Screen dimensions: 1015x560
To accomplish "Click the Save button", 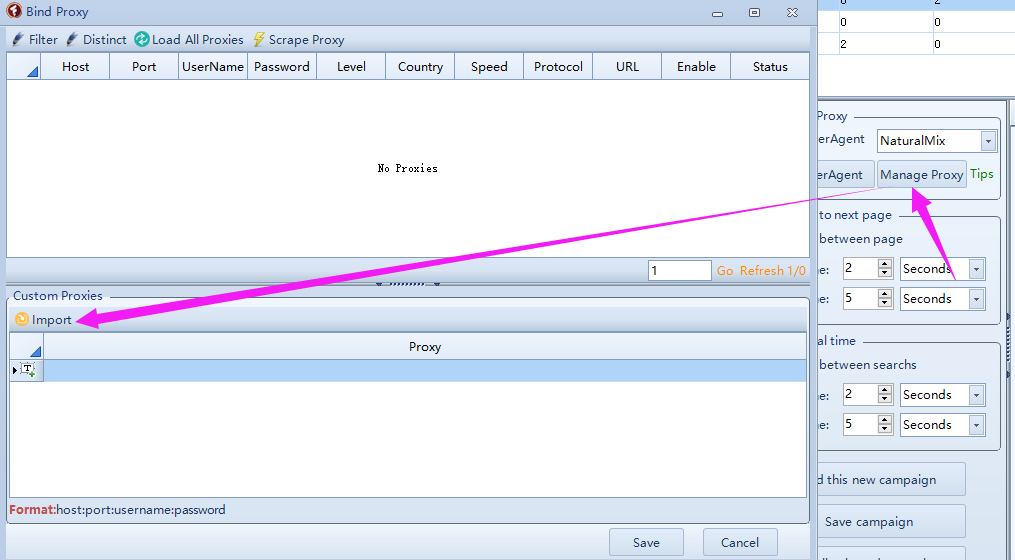I will (646, 542).
